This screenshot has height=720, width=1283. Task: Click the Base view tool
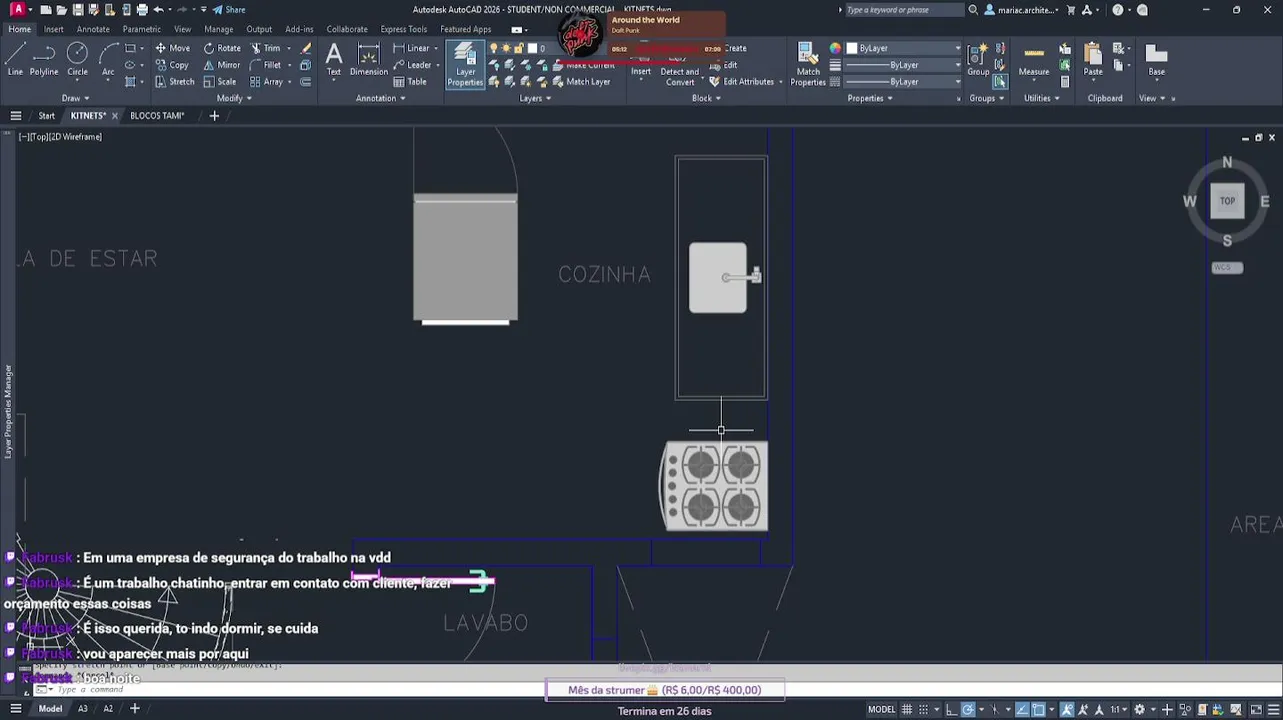click(x=1156, y=60)
